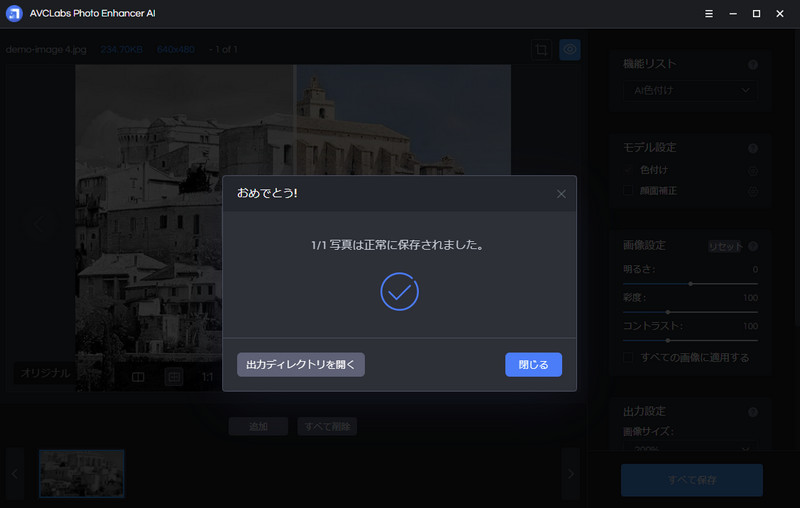Adjust the コントラスト slider
This screenshot has width=800, height=508.
[x=690, y=340]
